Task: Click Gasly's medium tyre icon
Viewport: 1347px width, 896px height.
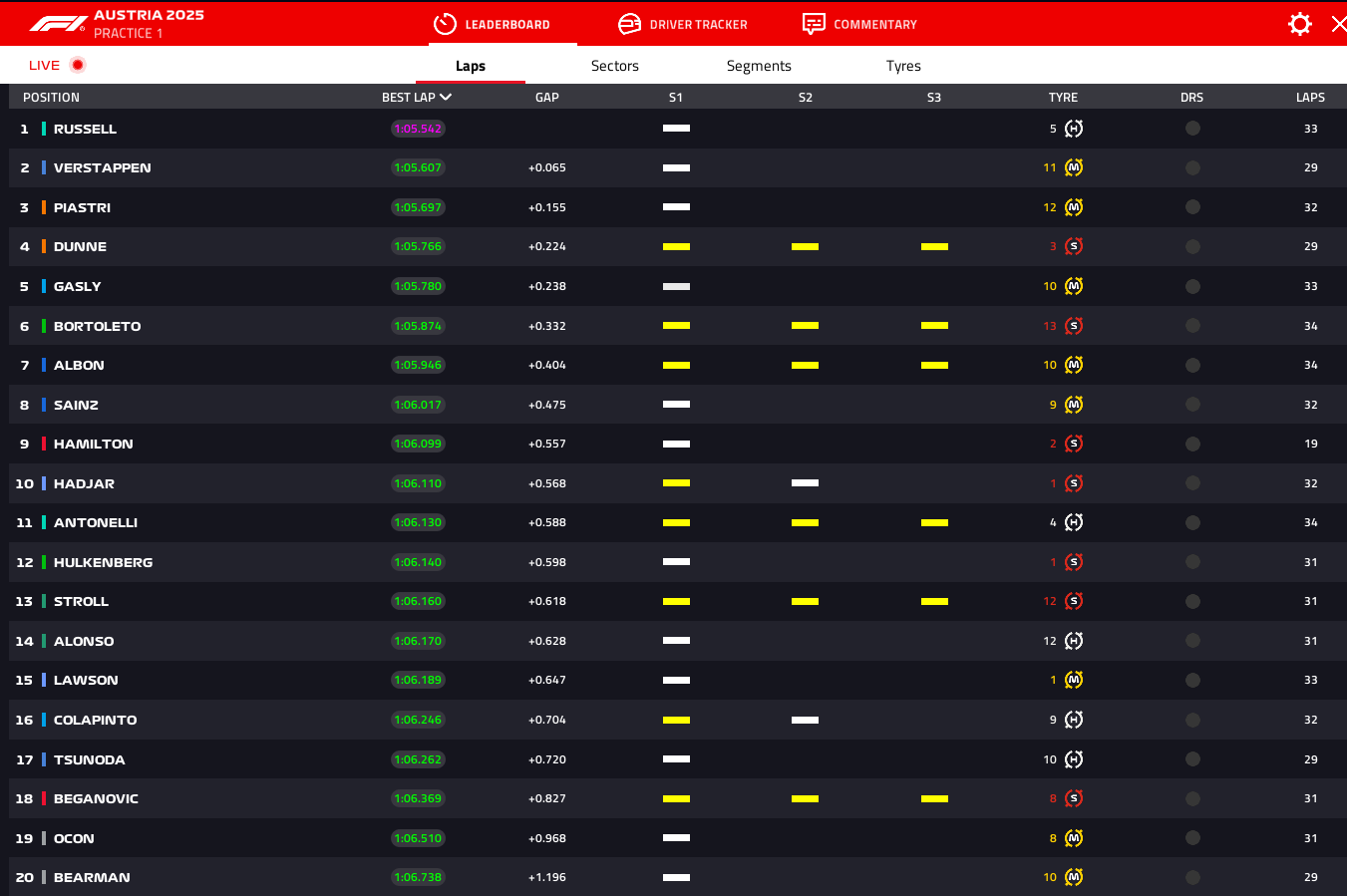Action: [x=1074, y=286]
